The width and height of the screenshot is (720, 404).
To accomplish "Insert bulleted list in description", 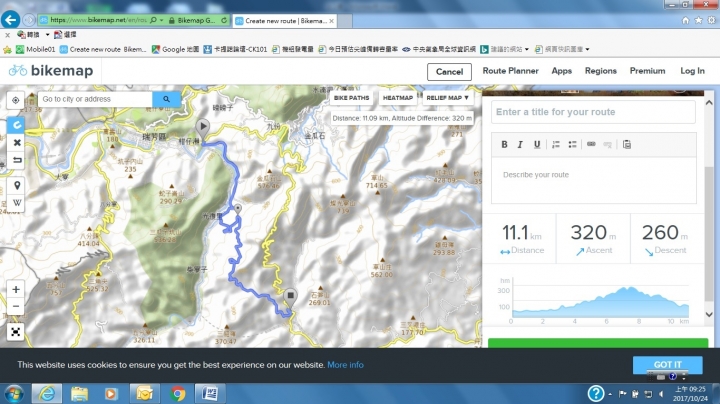I will click(x=572, y=145).
